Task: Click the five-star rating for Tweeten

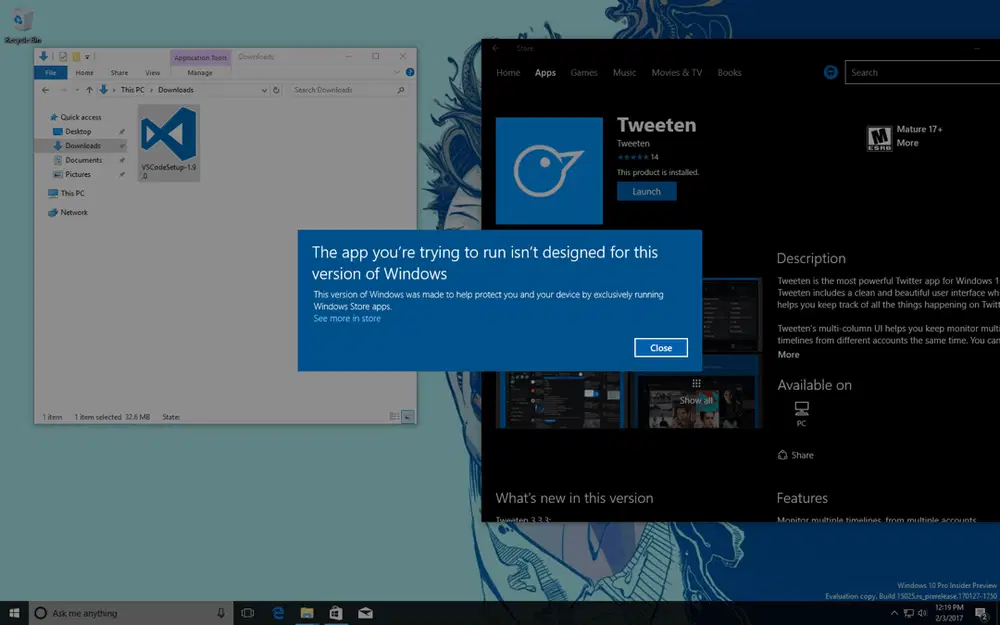Action: coord(631,158)
